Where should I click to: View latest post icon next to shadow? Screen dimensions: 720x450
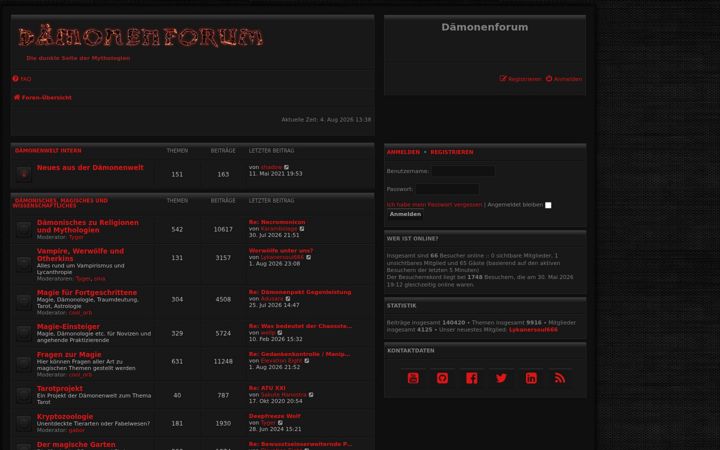[x=287, y=168]
